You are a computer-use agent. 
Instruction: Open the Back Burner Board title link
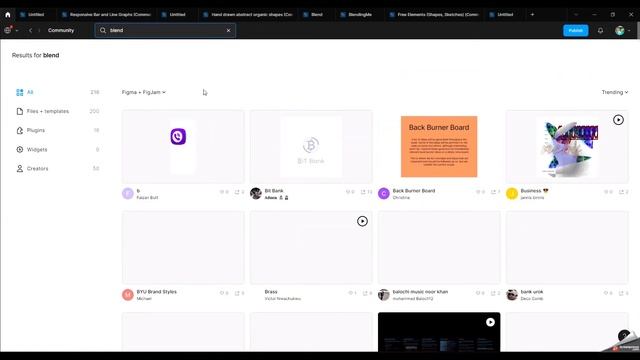[414, 191]
